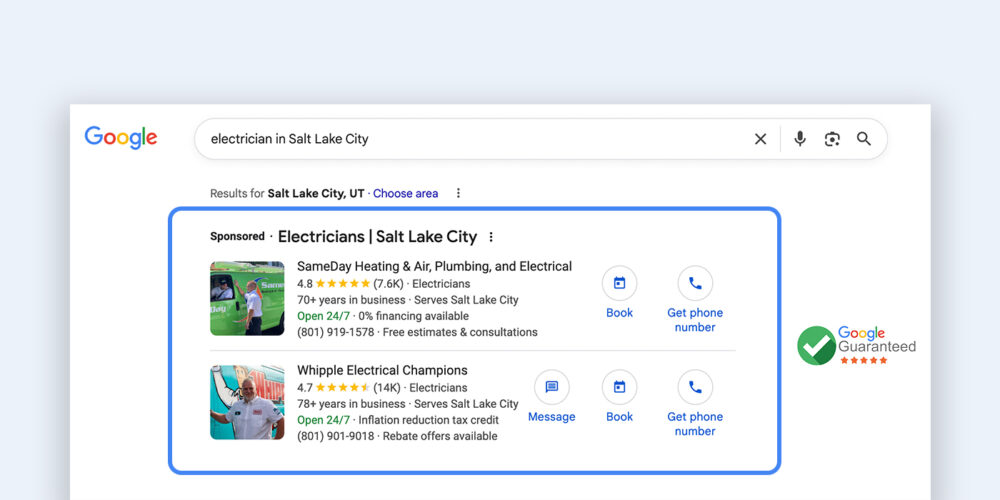Click Message icon for Whipple Electrical
1000x500 pixels.
click(x=551, y=387)
